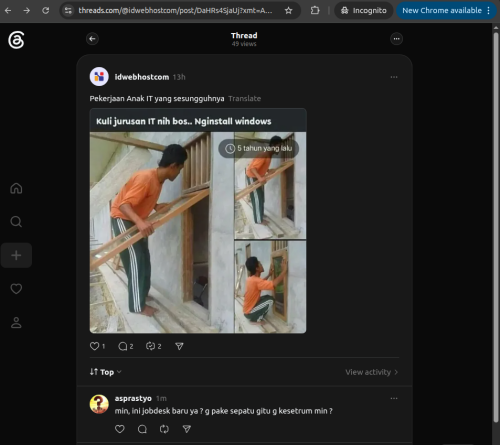Like the asprastyo comment

pyautogui.click(x=120, y=429)
